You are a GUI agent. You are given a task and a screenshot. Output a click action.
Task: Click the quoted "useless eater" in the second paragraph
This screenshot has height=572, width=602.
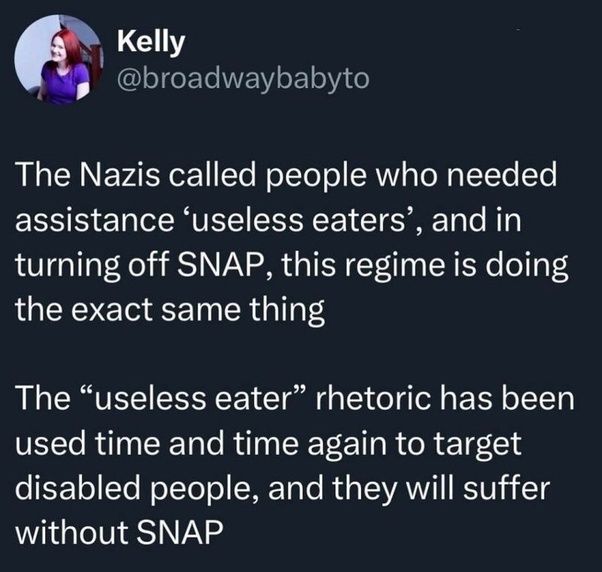[x=193, y=398]
